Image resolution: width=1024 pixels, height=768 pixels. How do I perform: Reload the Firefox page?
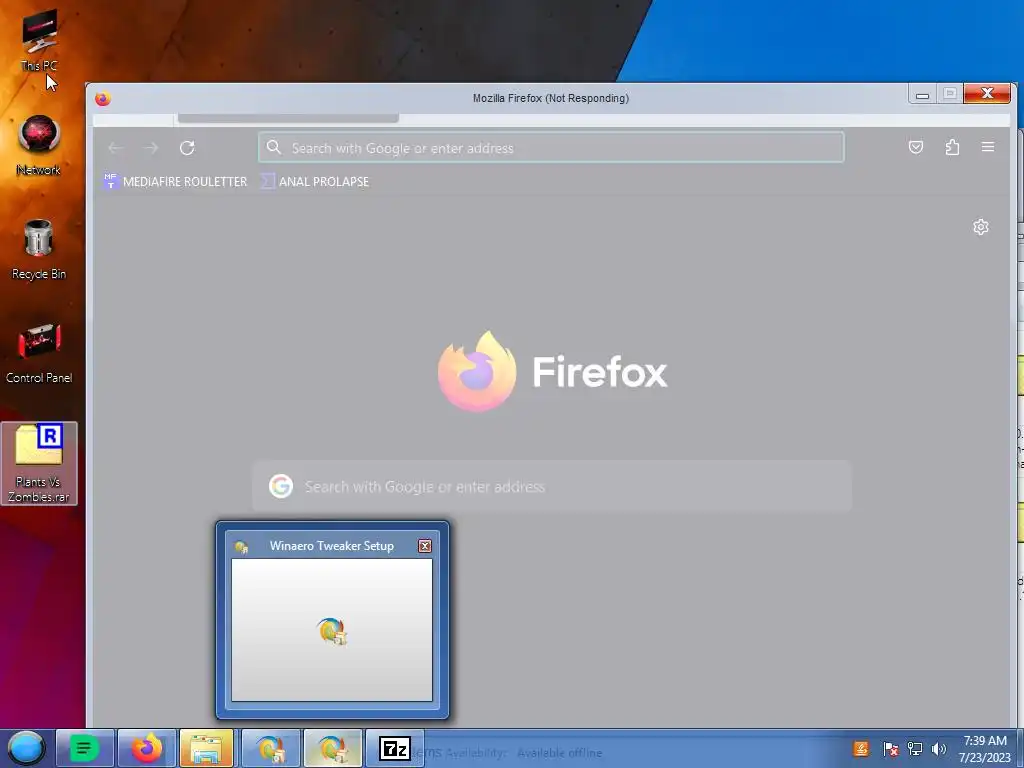tap(187, 148)
